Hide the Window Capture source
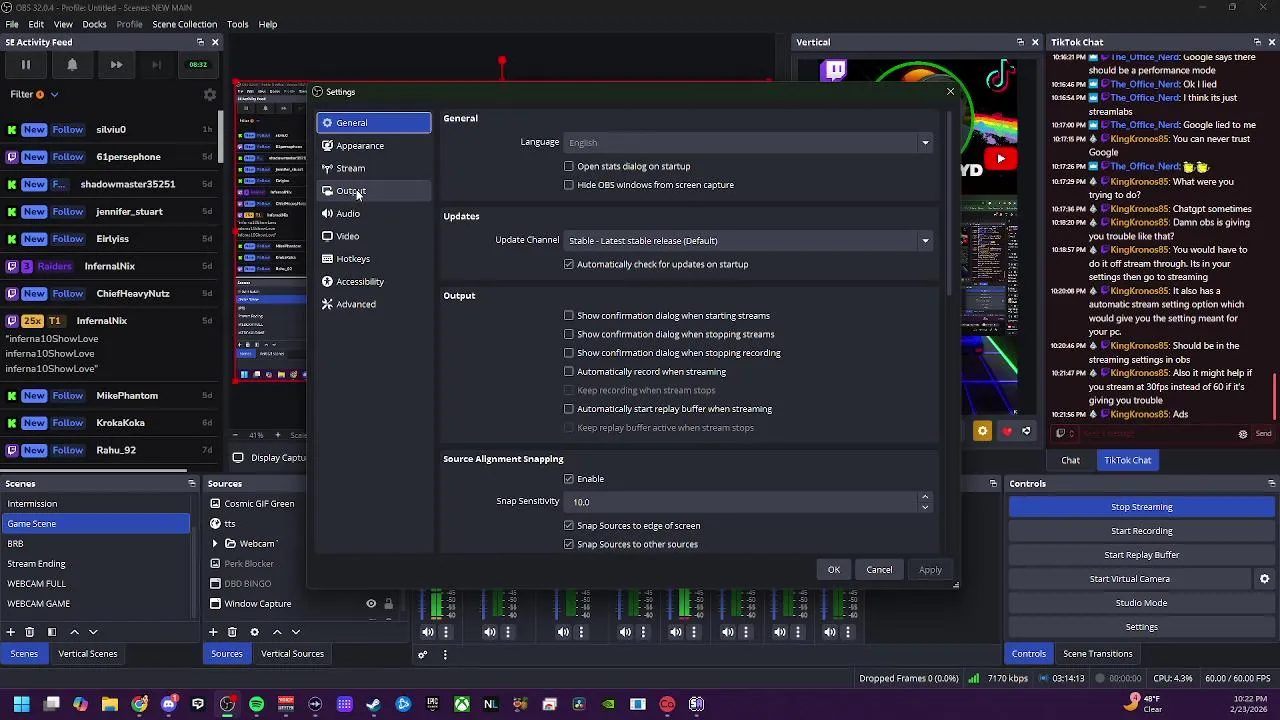The width and height of the screenshot is (1280, 720). 371,604
